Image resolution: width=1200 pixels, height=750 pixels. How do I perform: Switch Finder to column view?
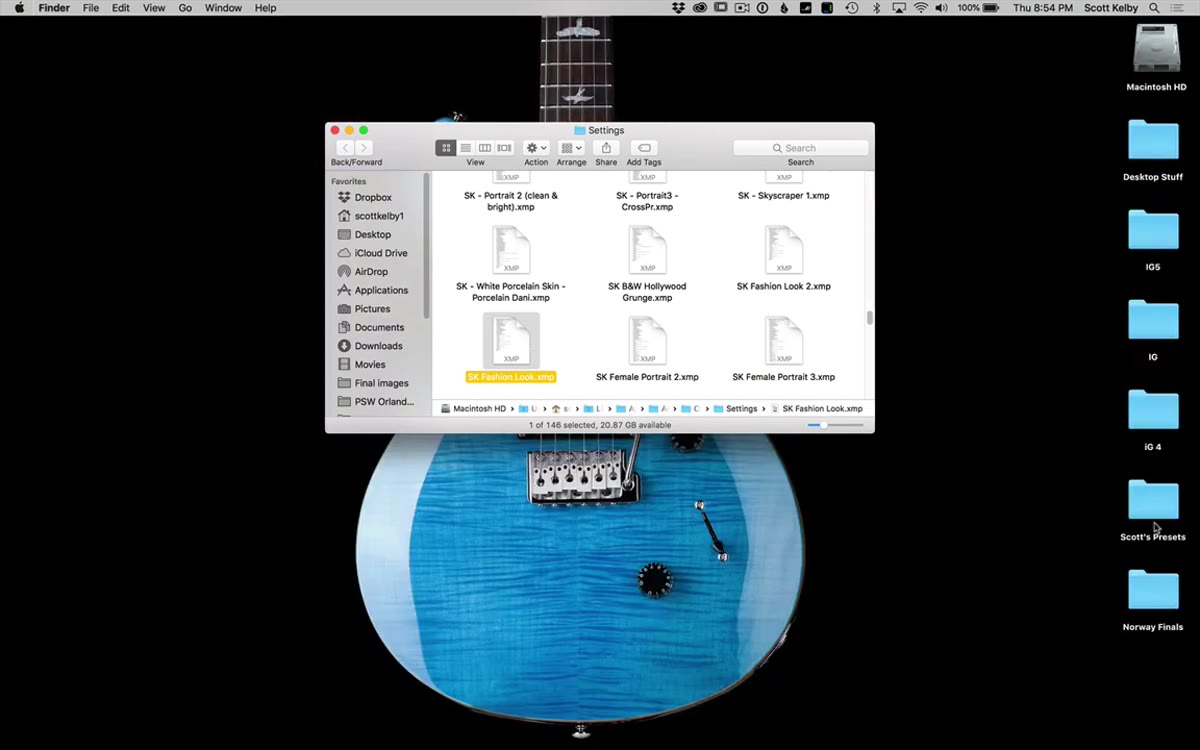[x=485, y=148]
